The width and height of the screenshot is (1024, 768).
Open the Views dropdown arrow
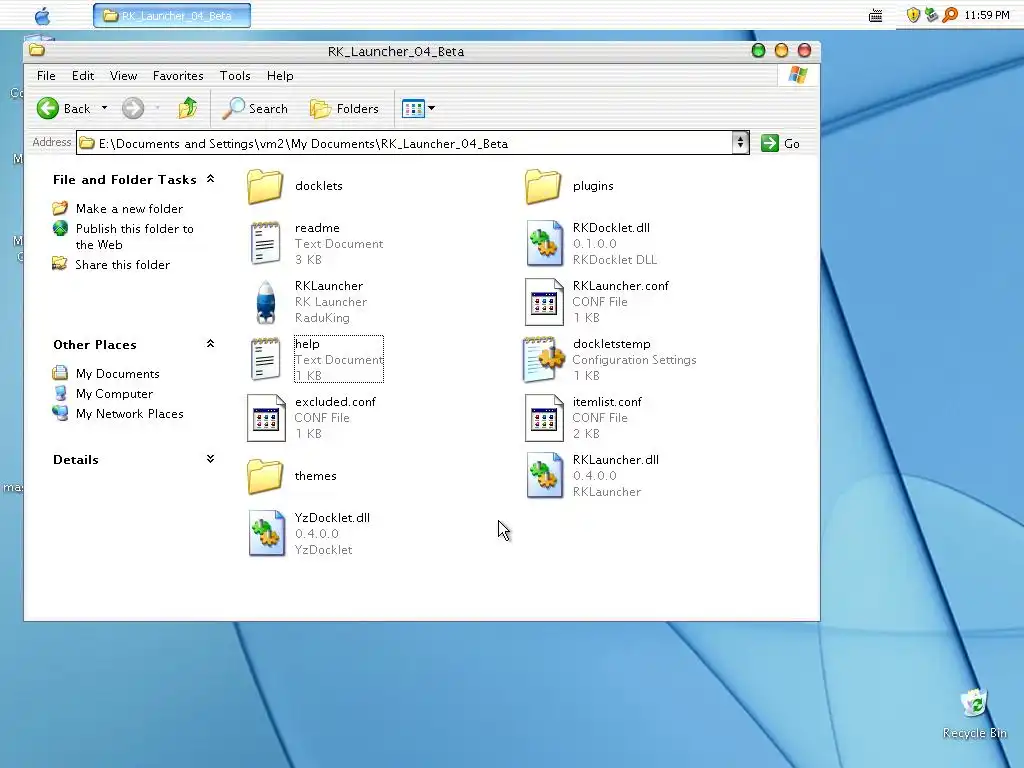click(432, 108)
